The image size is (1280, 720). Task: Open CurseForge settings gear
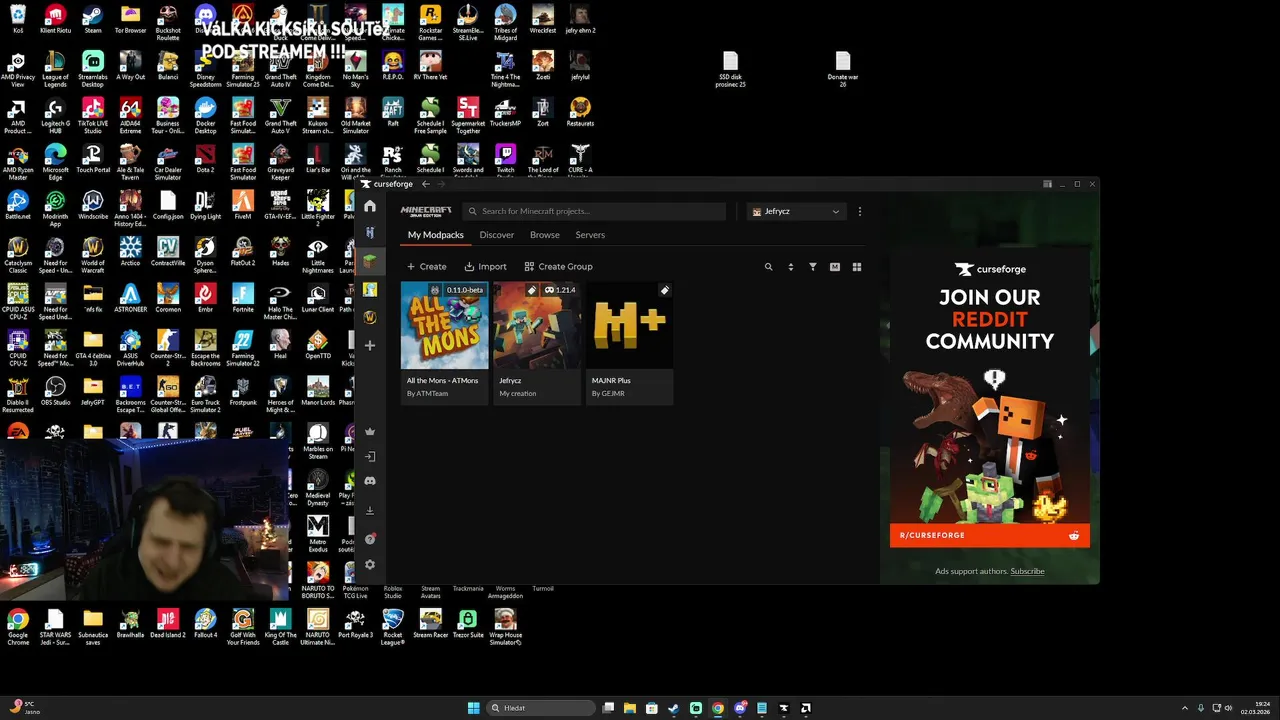click(x=370, y=565)
